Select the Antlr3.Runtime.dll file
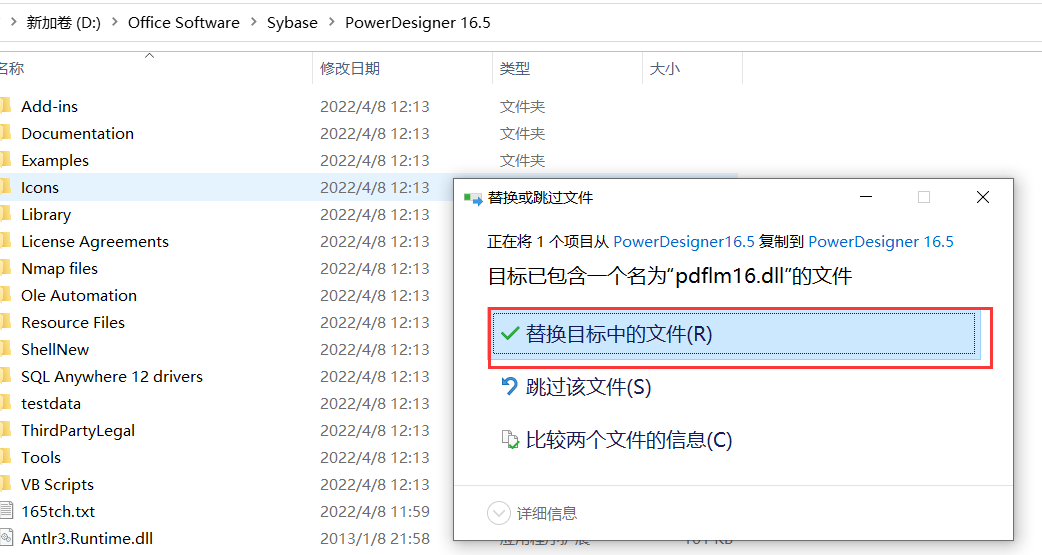The width and height of the screenshot is (1042, 555). coord(87,538)
